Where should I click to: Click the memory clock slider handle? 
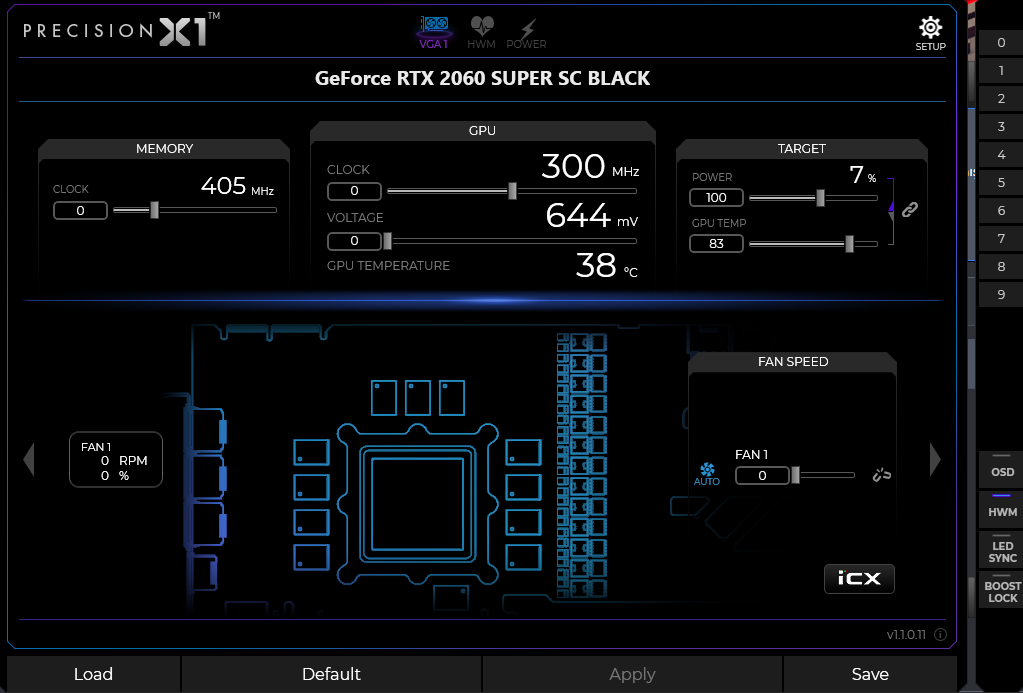(x=155, y=210)
